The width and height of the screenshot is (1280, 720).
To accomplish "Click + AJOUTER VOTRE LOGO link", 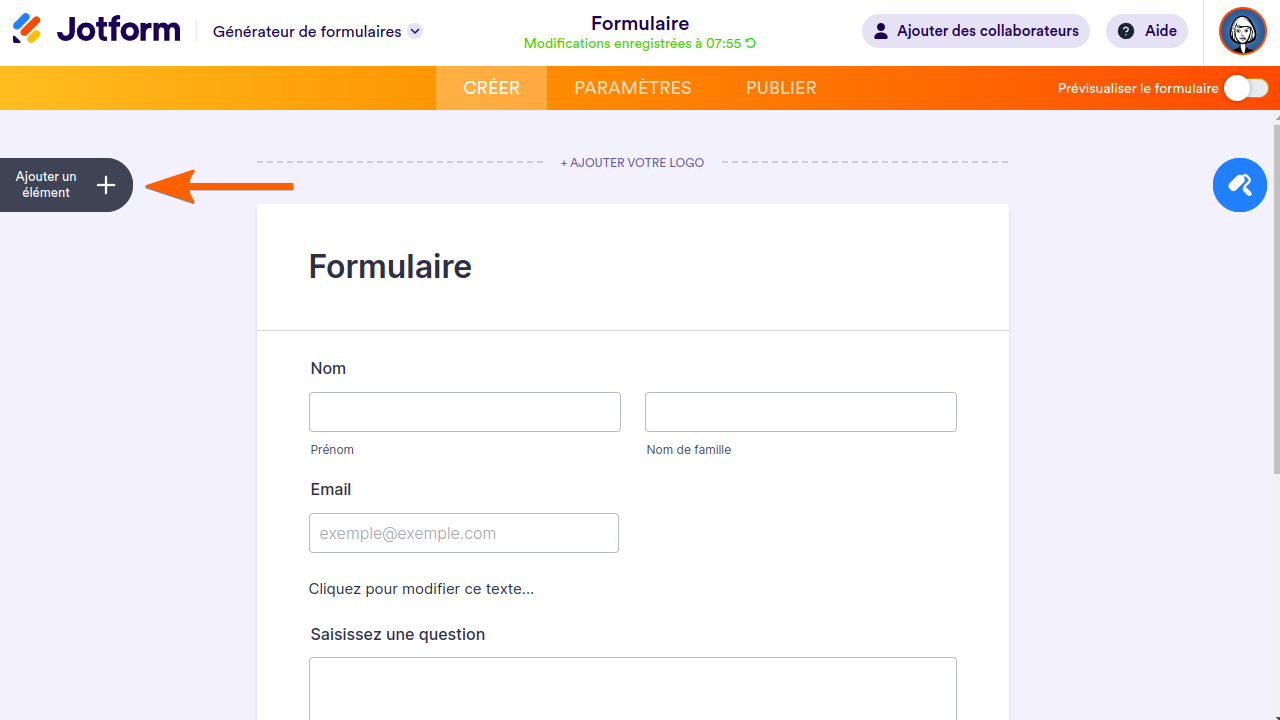I will 632,162.
